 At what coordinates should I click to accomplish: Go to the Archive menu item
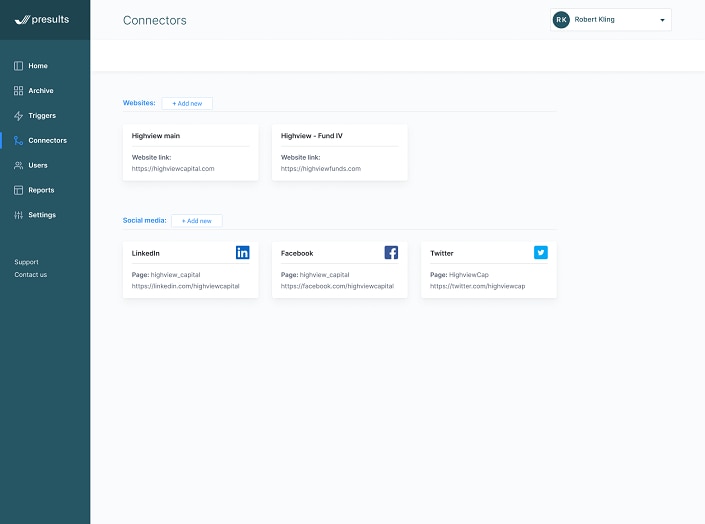click(41, 91)
